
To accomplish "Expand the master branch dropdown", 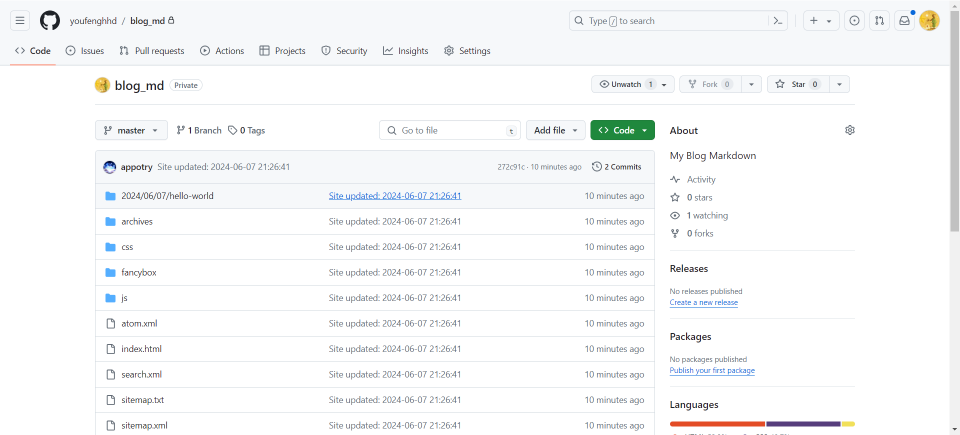I will click(131, 130).
